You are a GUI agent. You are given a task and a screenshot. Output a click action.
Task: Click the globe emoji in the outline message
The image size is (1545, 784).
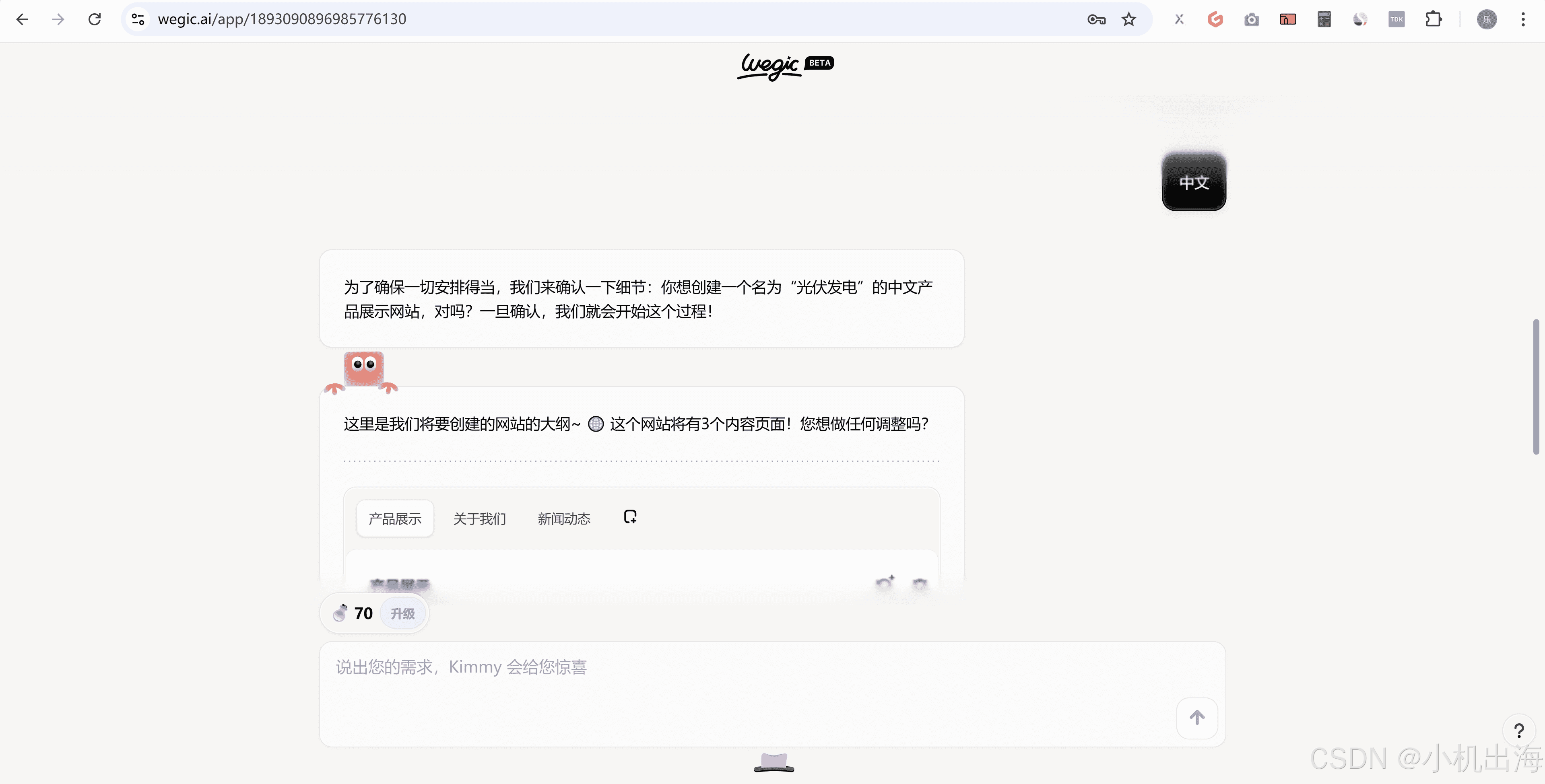pos(596,424)
